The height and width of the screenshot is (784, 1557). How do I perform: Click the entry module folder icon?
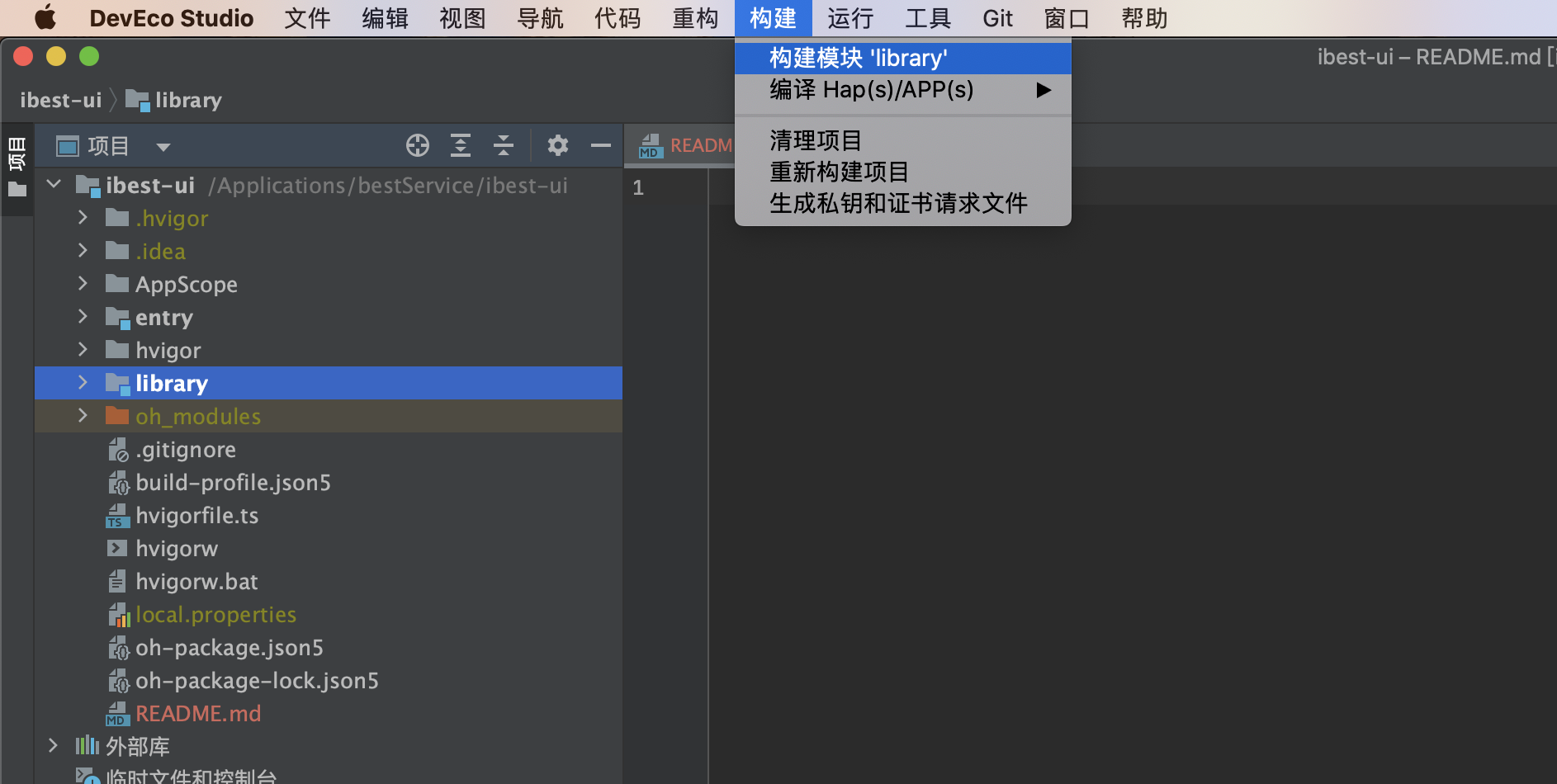tap(118, 318)
